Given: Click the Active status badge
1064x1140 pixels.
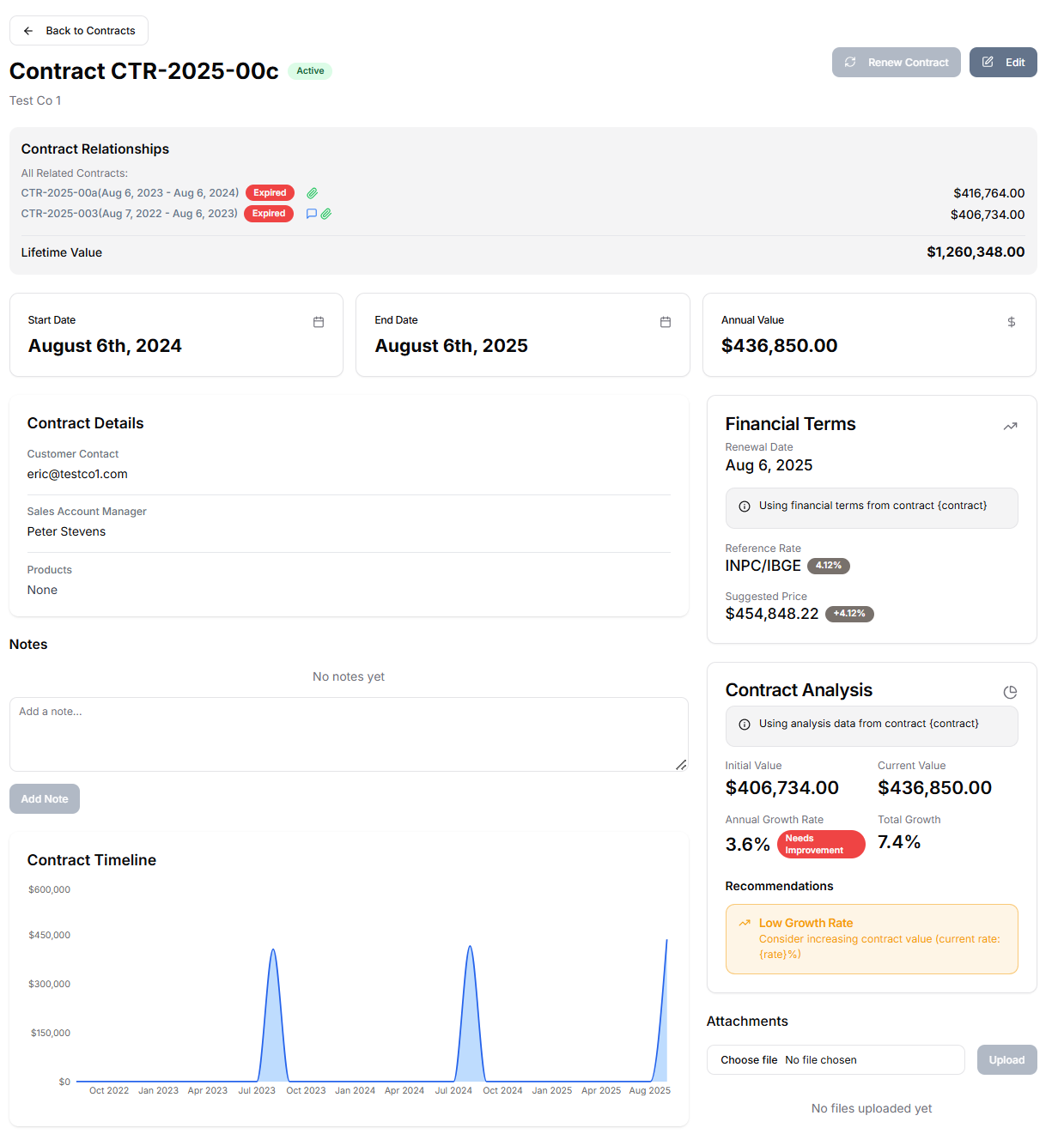Looking at the screenshot, I should 310,71.
